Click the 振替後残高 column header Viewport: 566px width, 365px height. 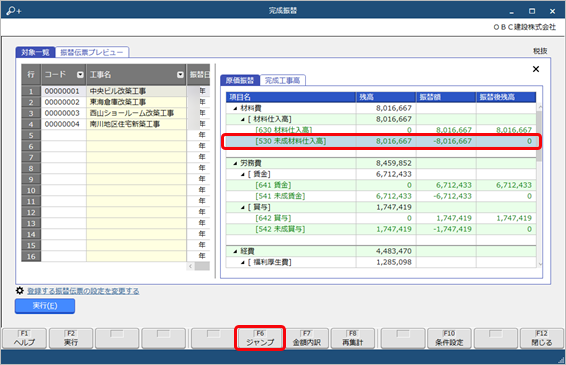click(x=506, y=97)
